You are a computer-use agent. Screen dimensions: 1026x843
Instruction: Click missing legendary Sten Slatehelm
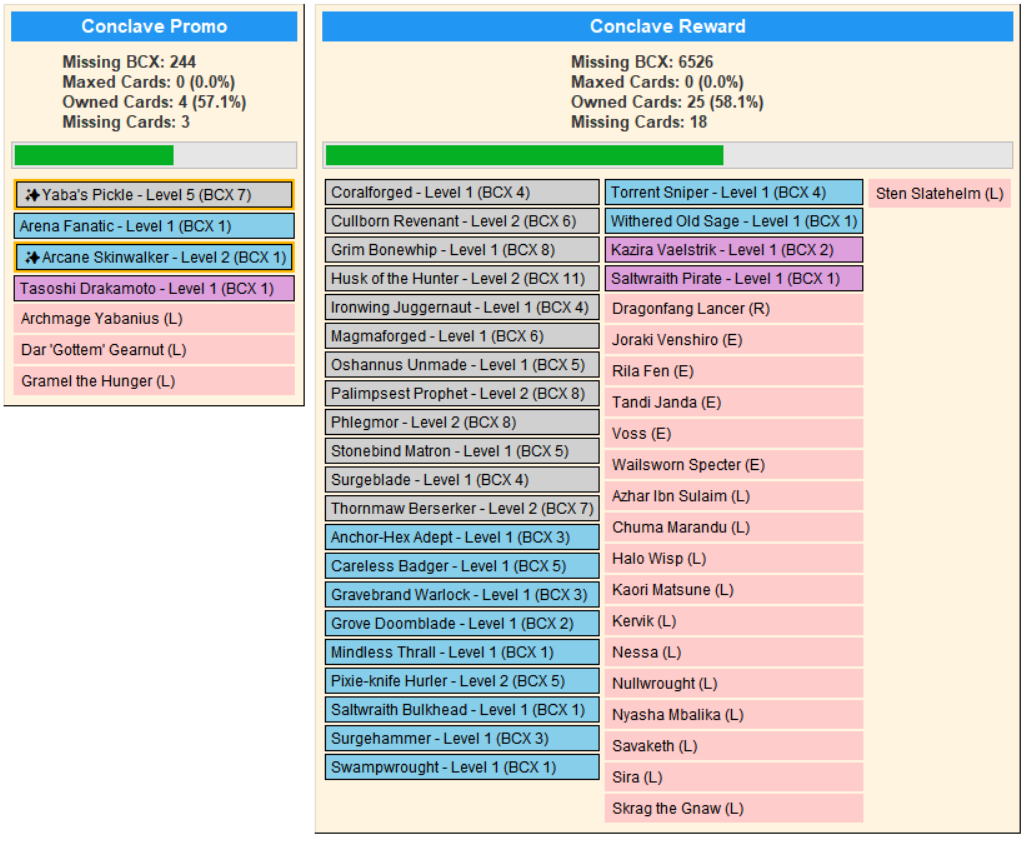coord(939,194)
